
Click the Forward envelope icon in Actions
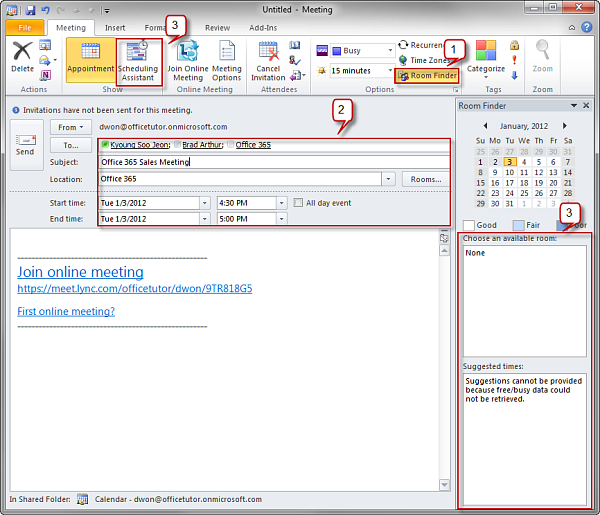(x=45, y=60)
